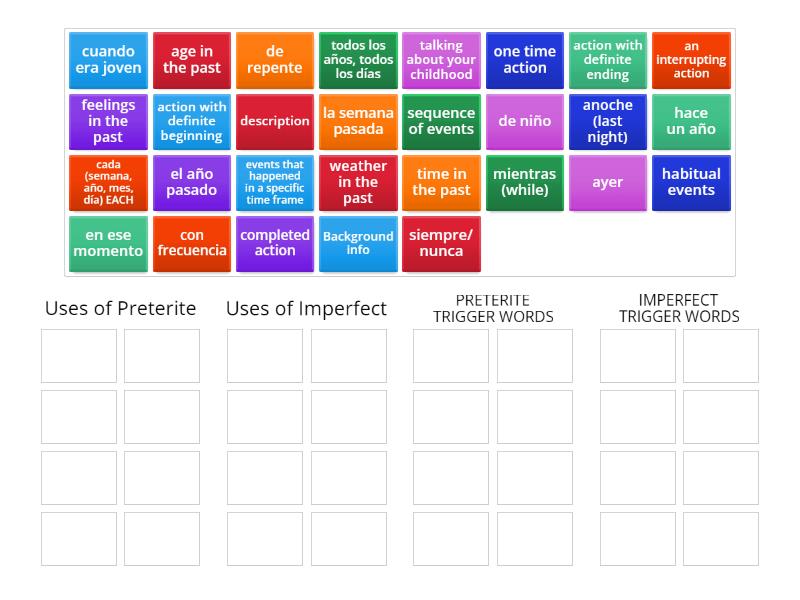This screenshot has width=800, height=600.
Task: Click the "siempre/nunca" card
Action: 441,243
